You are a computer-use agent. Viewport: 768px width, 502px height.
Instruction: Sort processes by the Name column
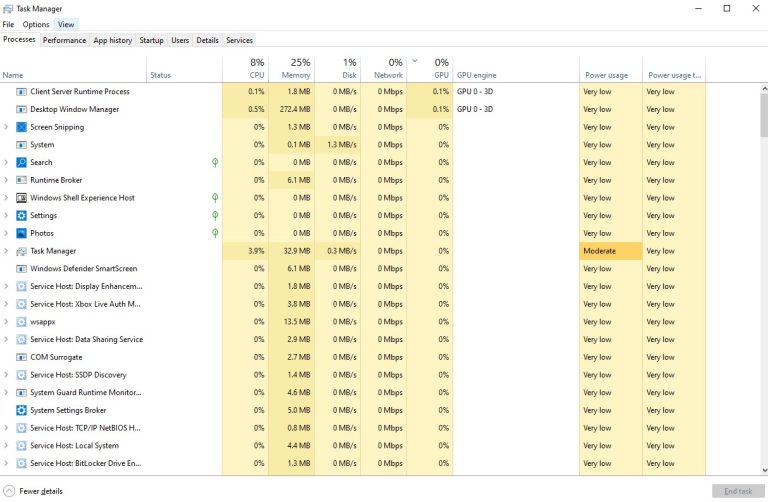click(73, 70)
